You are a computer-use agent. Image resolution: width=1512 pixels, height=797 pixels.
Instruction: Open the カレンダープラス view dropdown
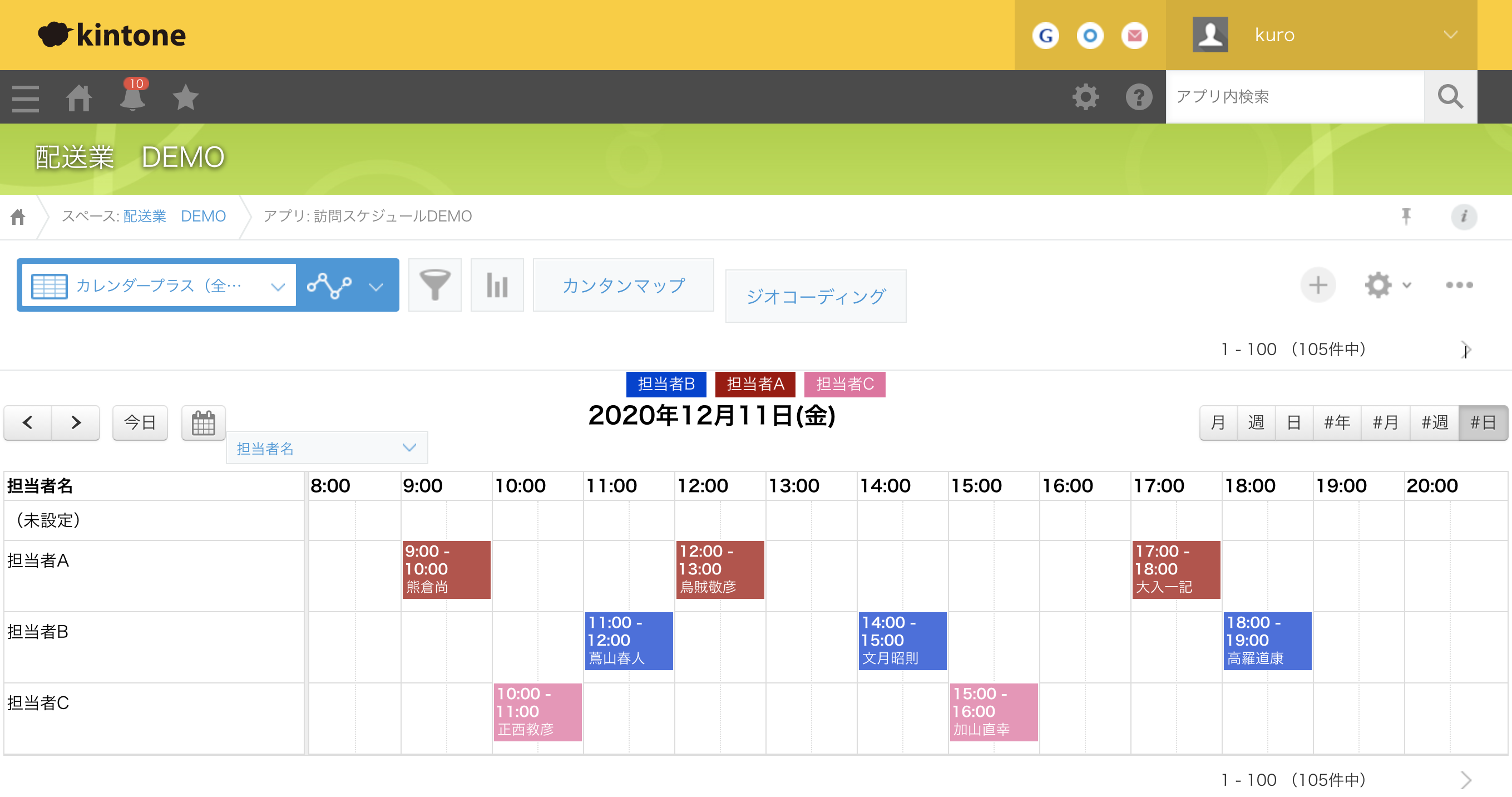(159, 286)
